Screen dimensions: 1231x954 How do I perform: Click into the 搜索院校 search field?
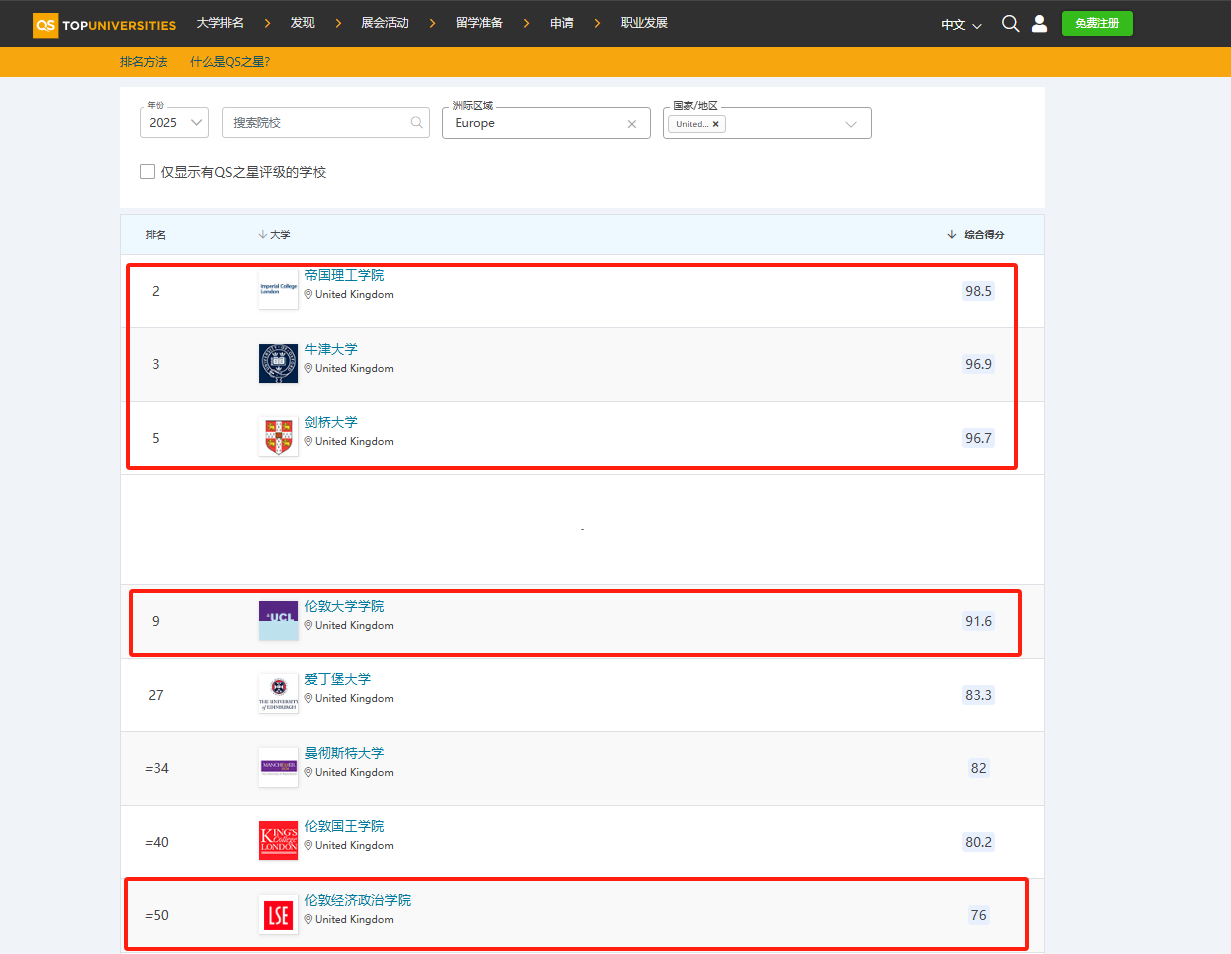[315, 123]
